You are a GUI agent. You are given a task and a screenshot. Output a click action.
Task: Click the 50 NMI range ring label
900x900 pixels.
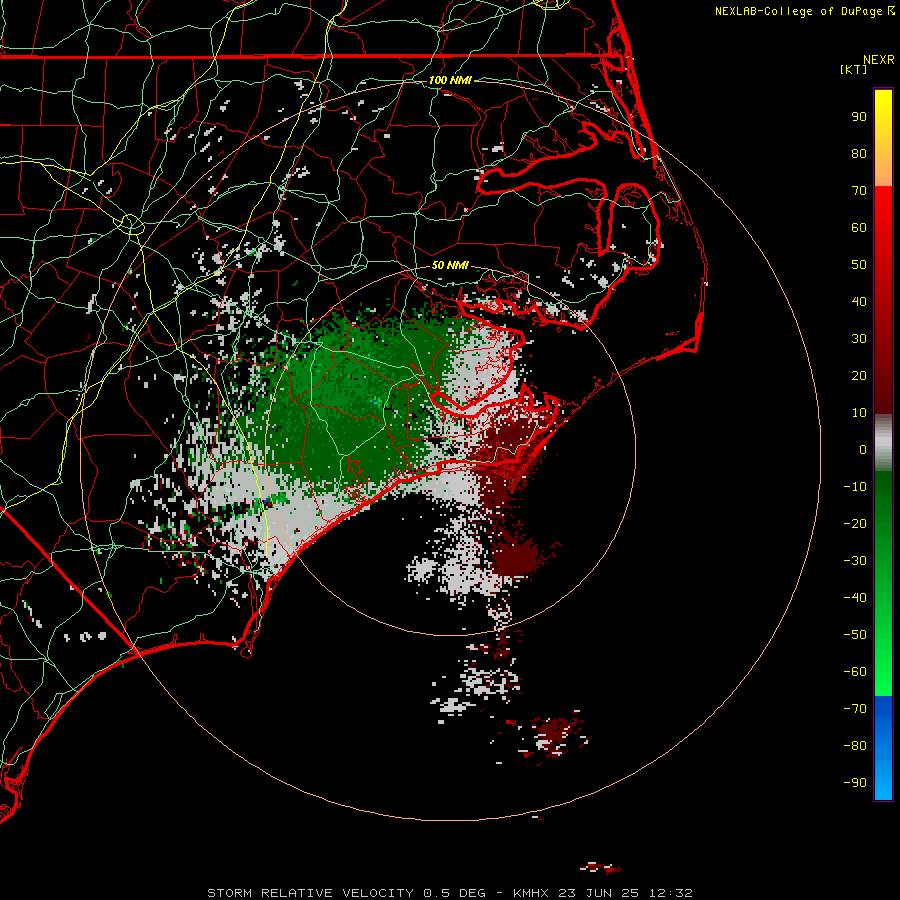click(450, 265)
